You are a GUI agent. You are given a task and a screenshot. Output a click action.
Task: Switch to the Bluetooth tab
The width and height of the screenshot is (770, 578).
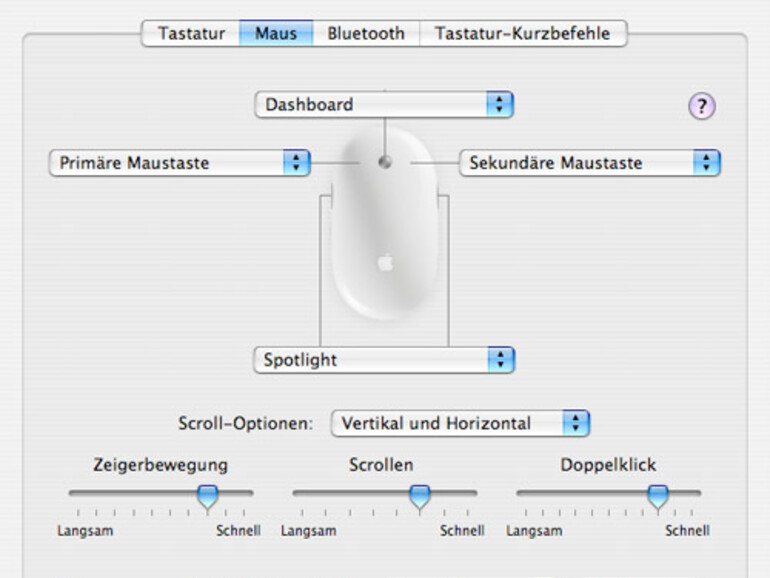click(366, 33)
